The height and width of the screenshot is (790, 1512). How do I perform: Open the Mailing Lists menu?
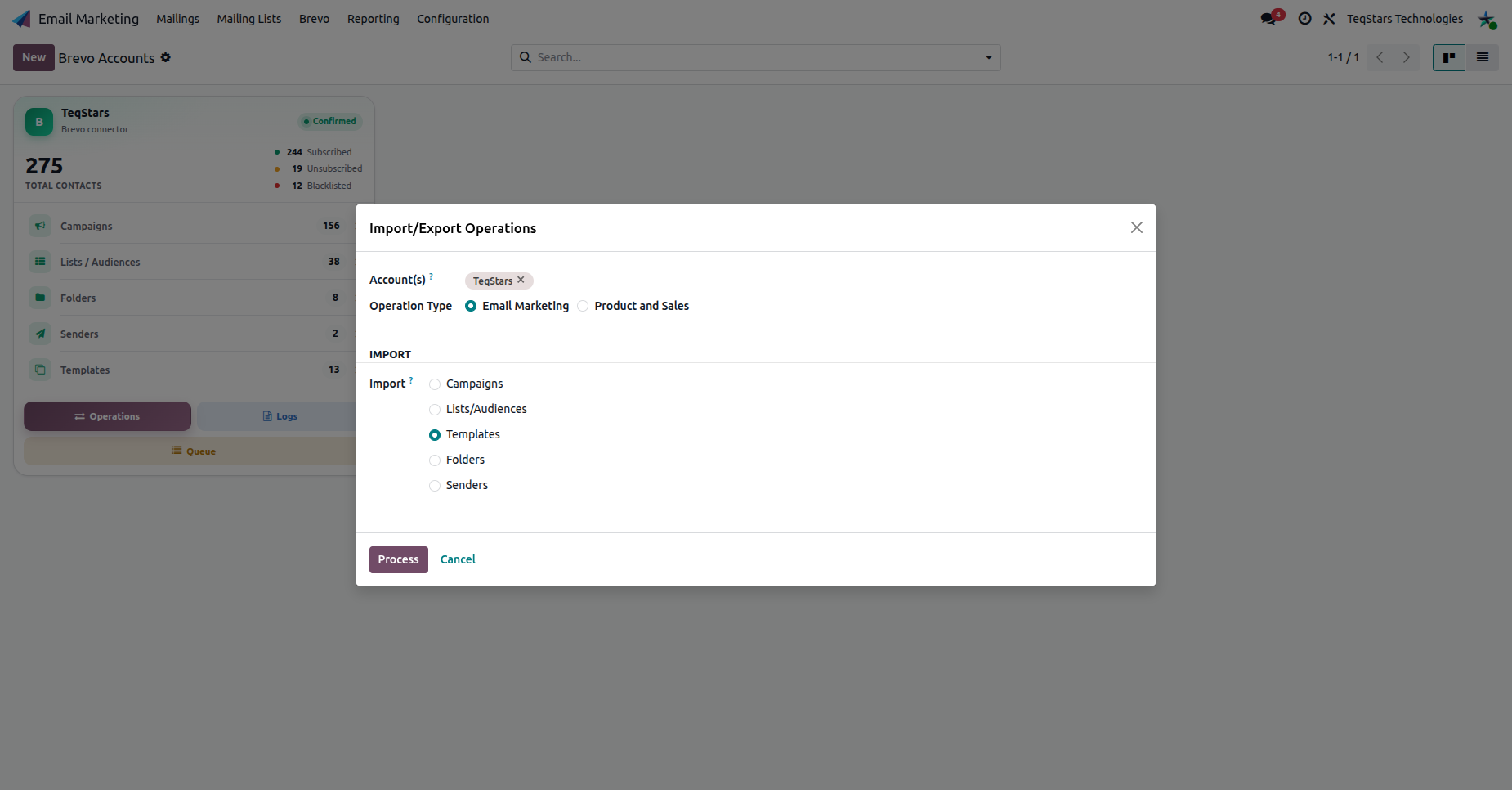249,19
